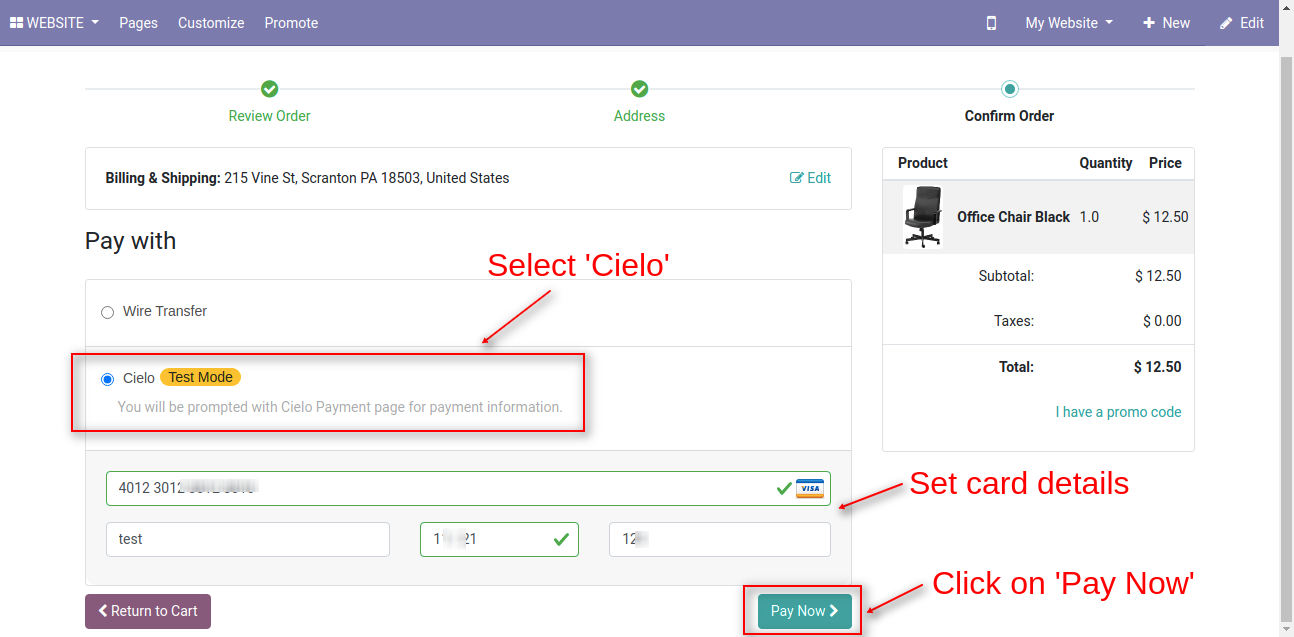Viewport: 1294px width, 637px height.
Task: Select the Cielo radio button
Action: click(x=108, y=379)
